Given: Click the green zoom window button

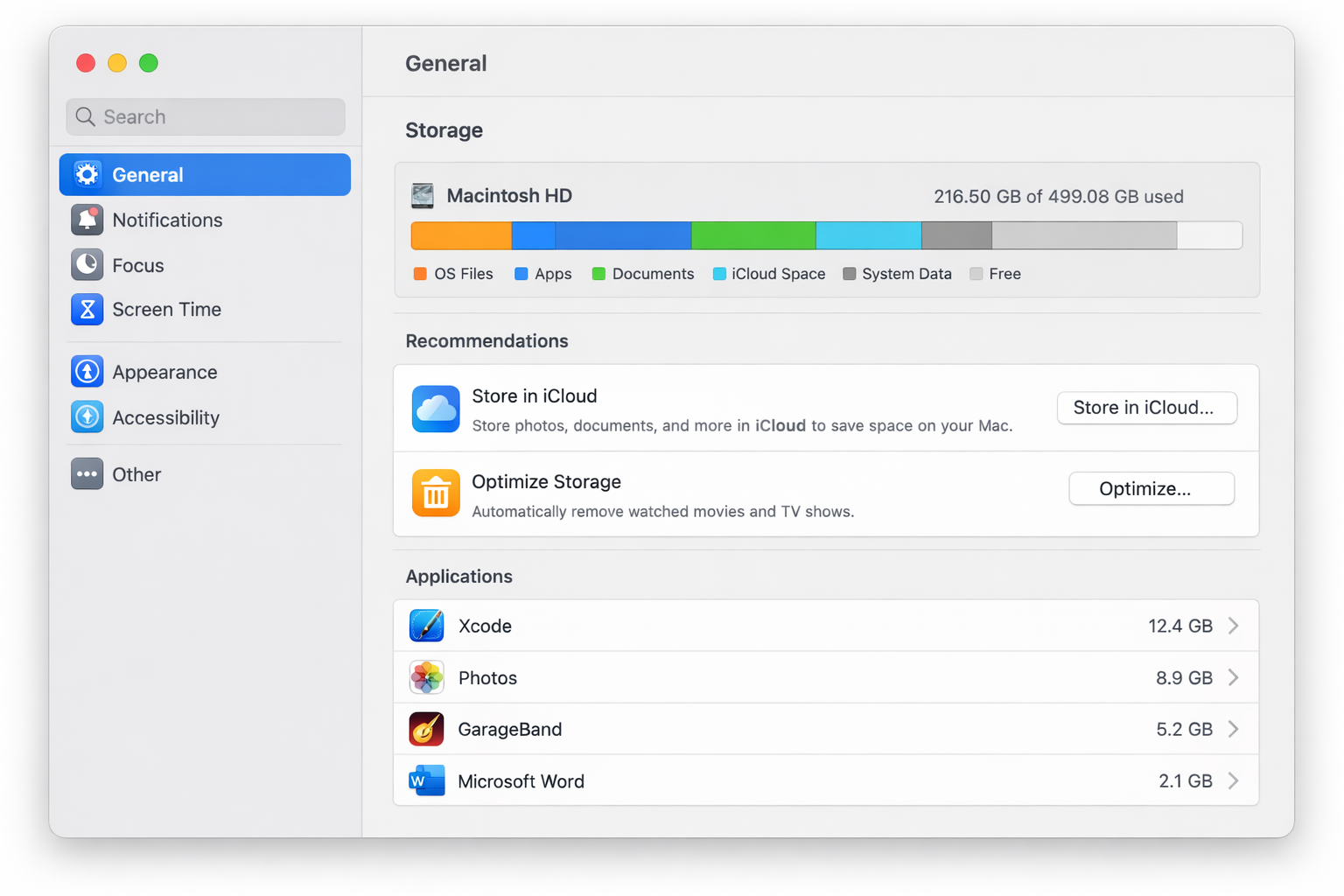Looking at the screenshot, I should tap(149, 63).
